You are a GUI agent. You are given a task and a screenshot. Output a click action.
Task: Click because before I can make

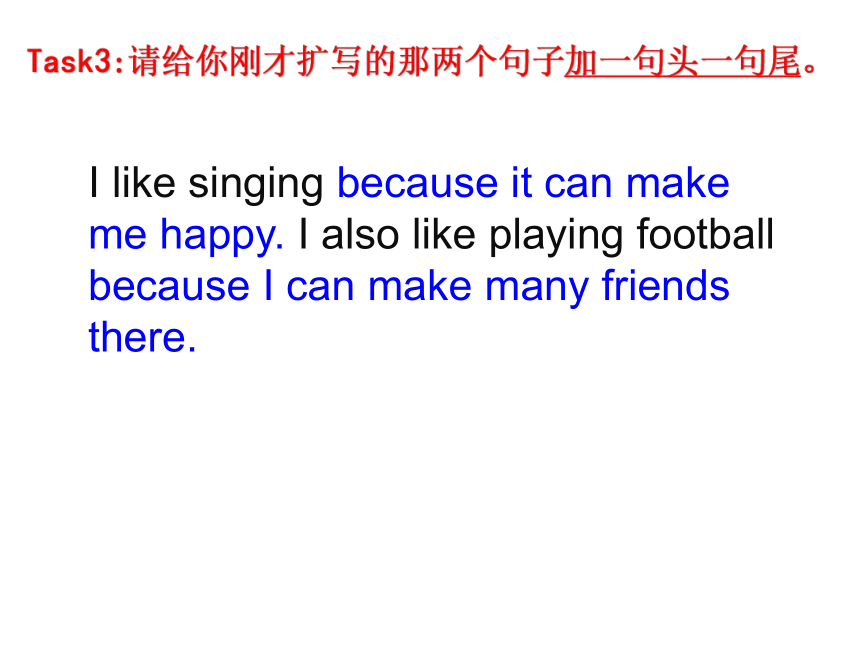point(169,285)
